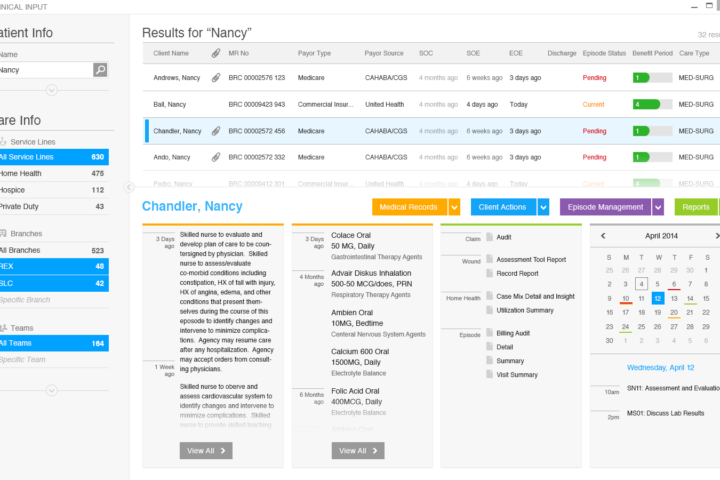The width and height of the screenshot is (720, 480).
Task: Open the Medical Records dropdown arrow
Action: point(454,207)
